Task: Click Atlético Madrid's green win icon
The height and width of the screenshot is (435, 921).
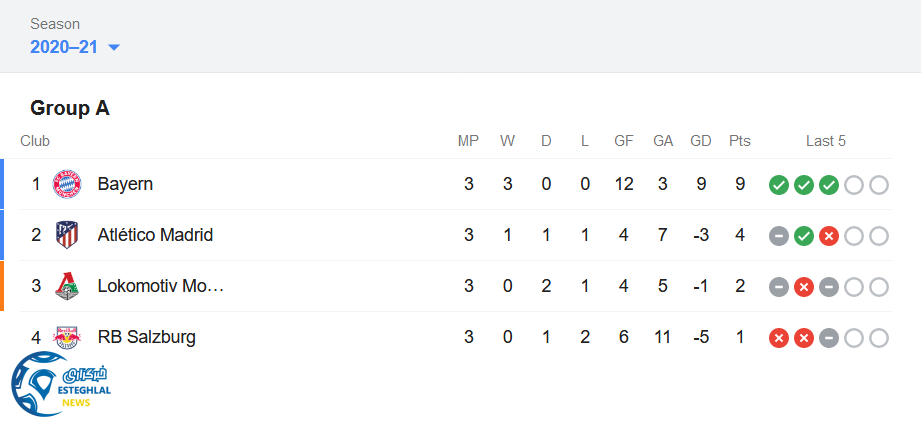Action: pyautogui.click(x=804, y=236)
